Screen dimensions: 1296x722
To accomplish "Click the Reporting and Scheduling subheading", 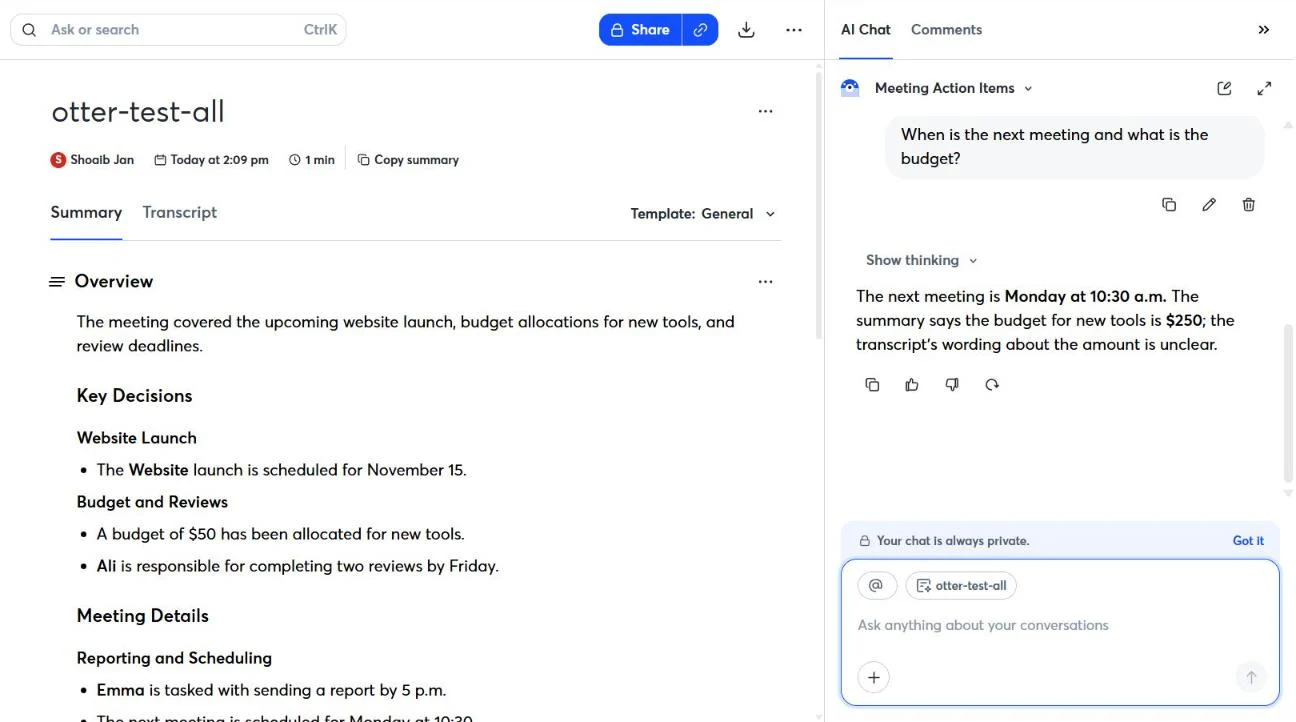I will (174, 658).
